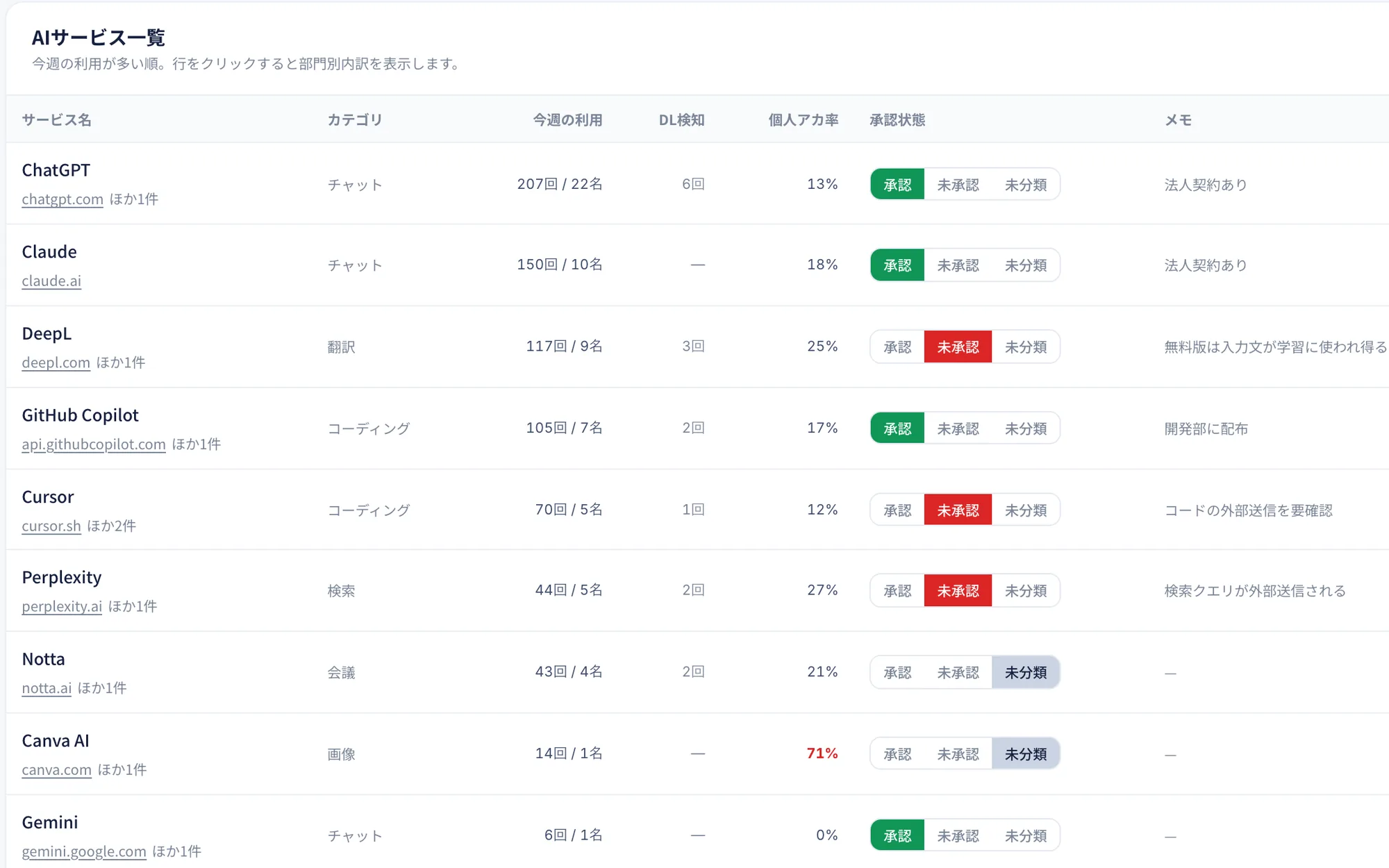This screenshot has height=868, width=1389.
Task: Set Gemini status to 未承認
Action: (x=958, y=835)
